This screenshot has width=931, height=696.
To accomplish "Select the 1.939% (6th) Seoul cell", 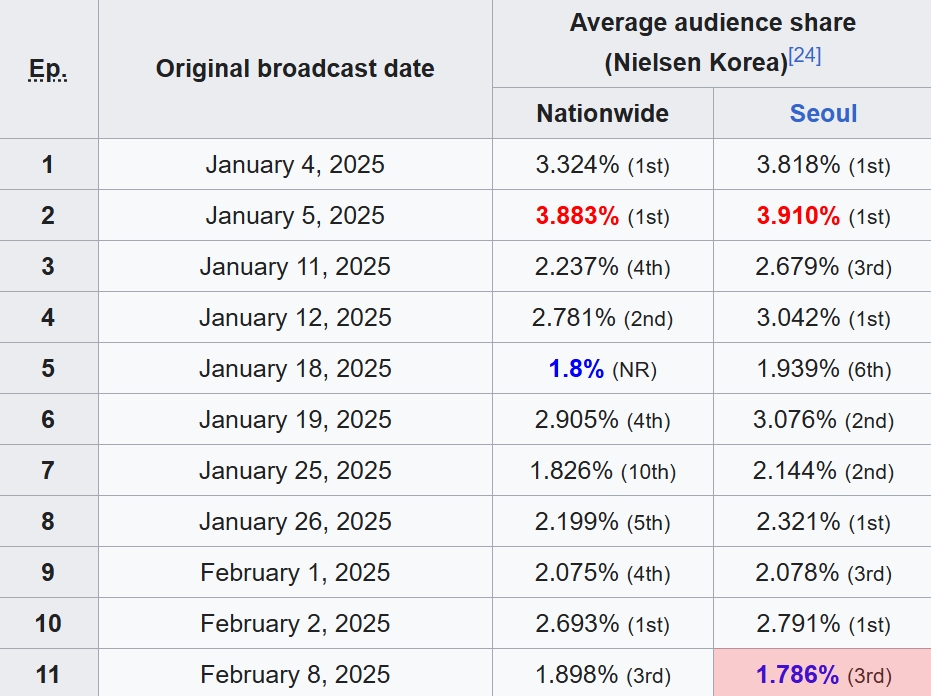I will coord(822,369).
